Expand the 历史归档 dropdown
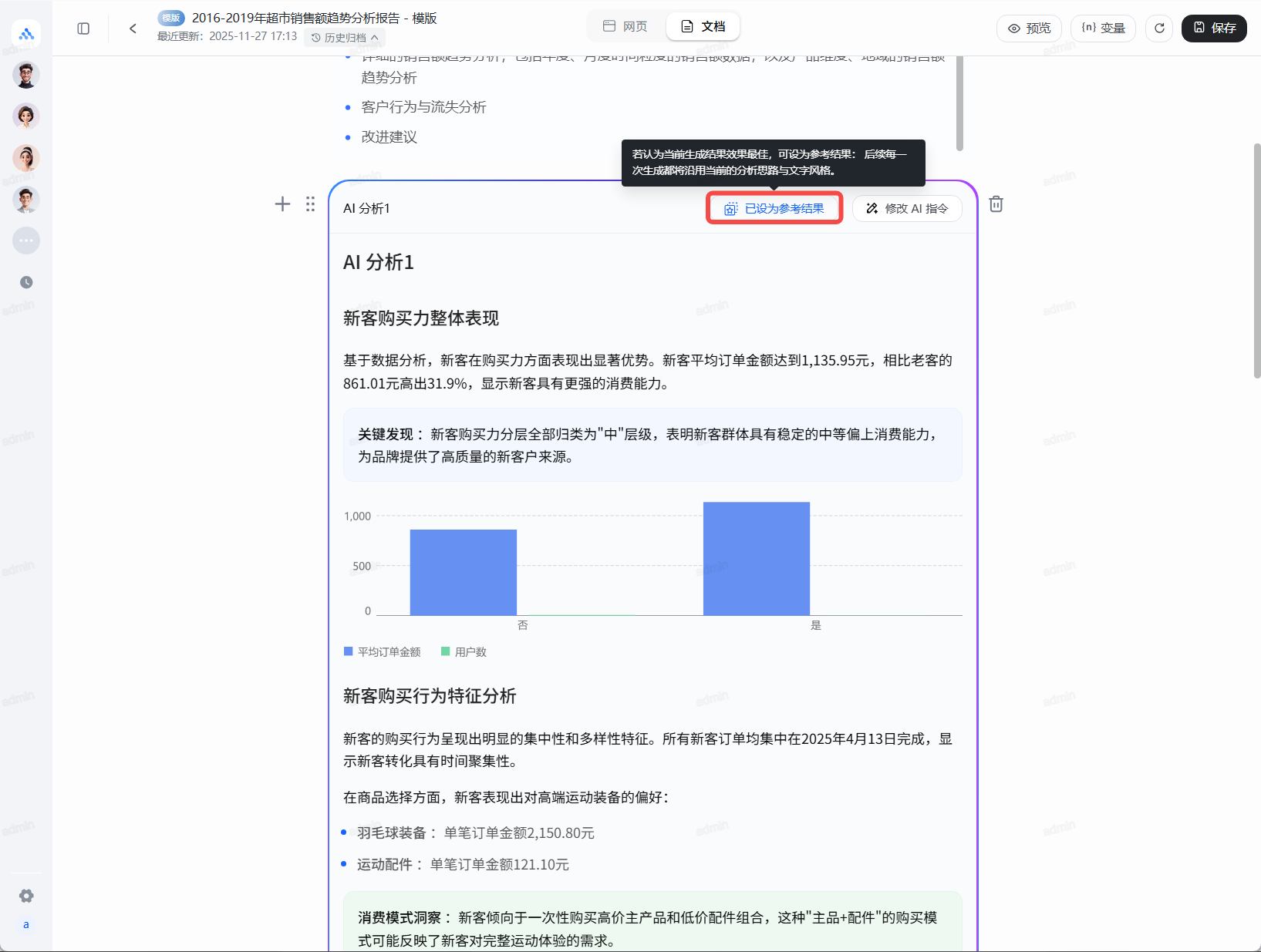The image size is (1261, 952). pos(345,38)
